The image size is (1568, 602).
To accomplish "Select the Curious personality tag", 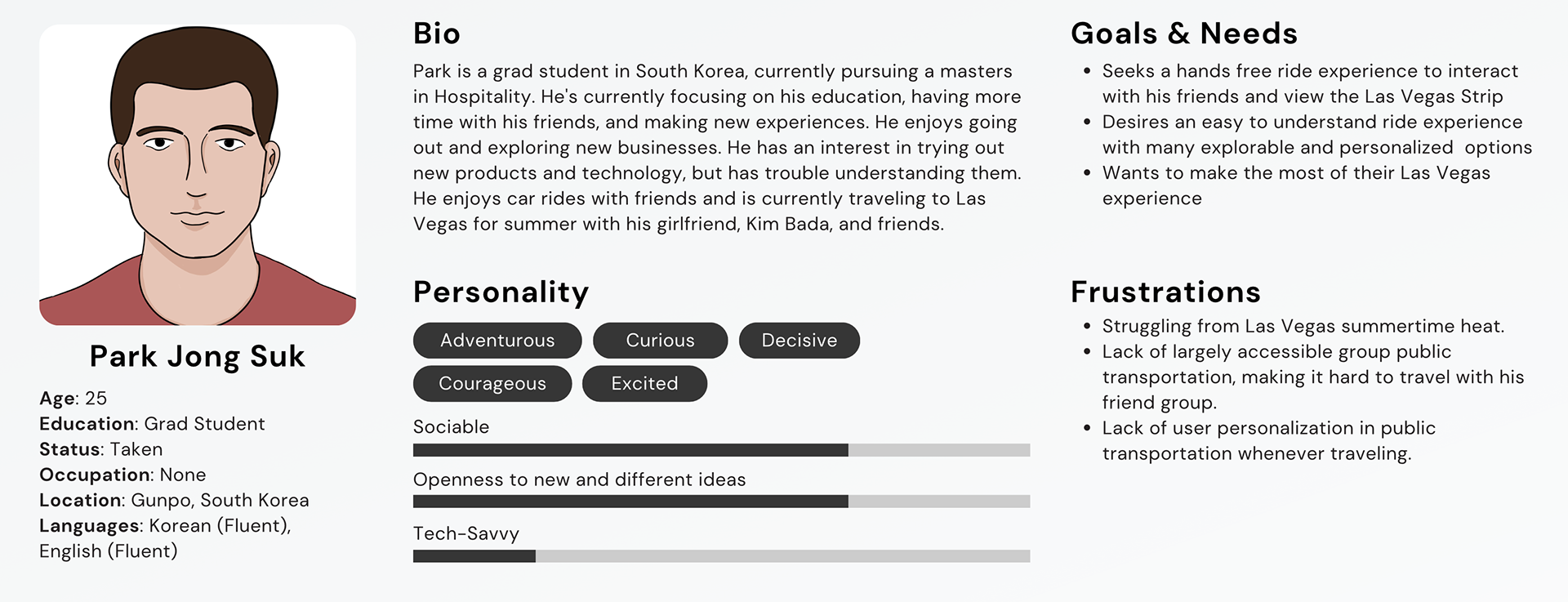I will pos(660,341).
